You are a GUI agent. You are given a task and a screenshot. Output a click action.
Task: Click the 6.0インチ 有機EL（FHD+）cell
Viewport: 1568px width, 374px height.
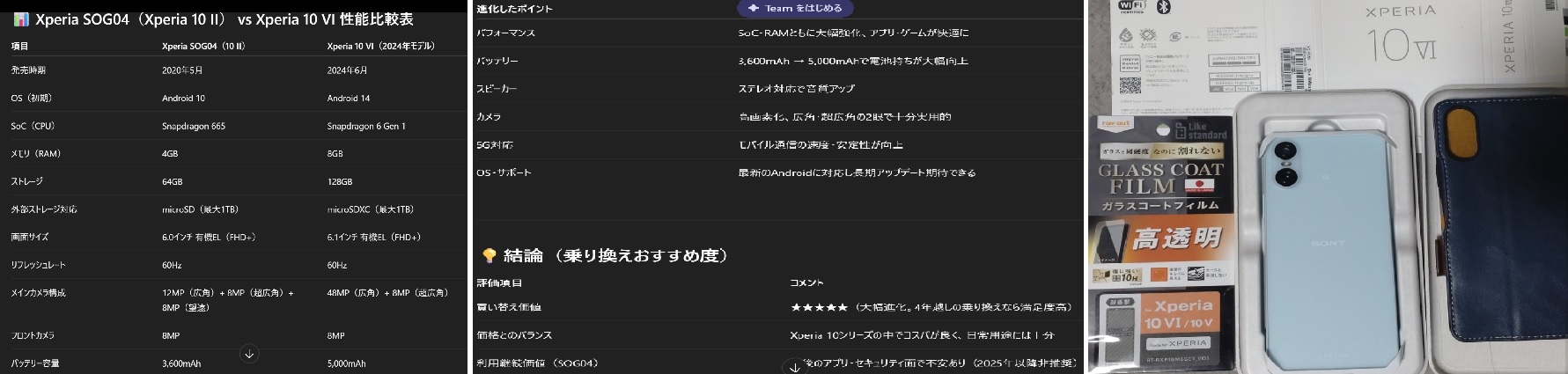click(209, 238)
